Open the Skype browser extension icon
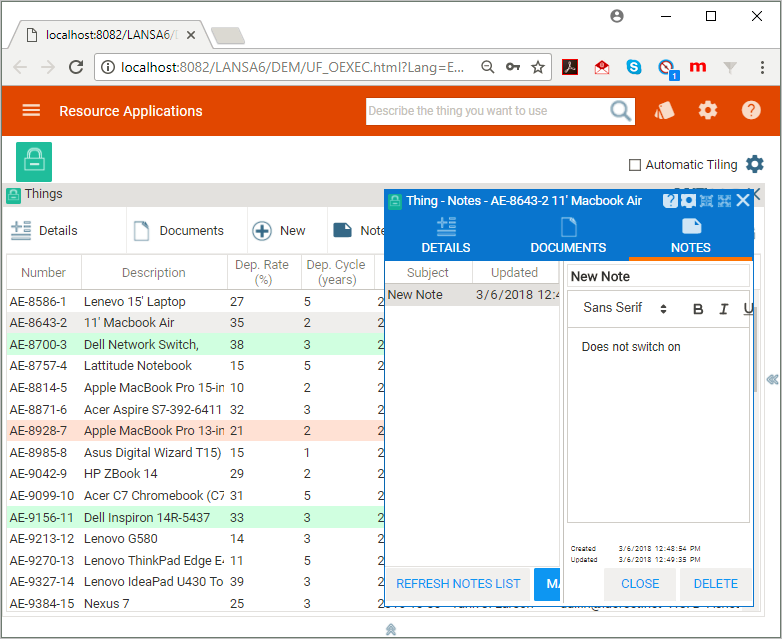The width and height of the screenshot is (782, 639). click(x=633, y=67)
